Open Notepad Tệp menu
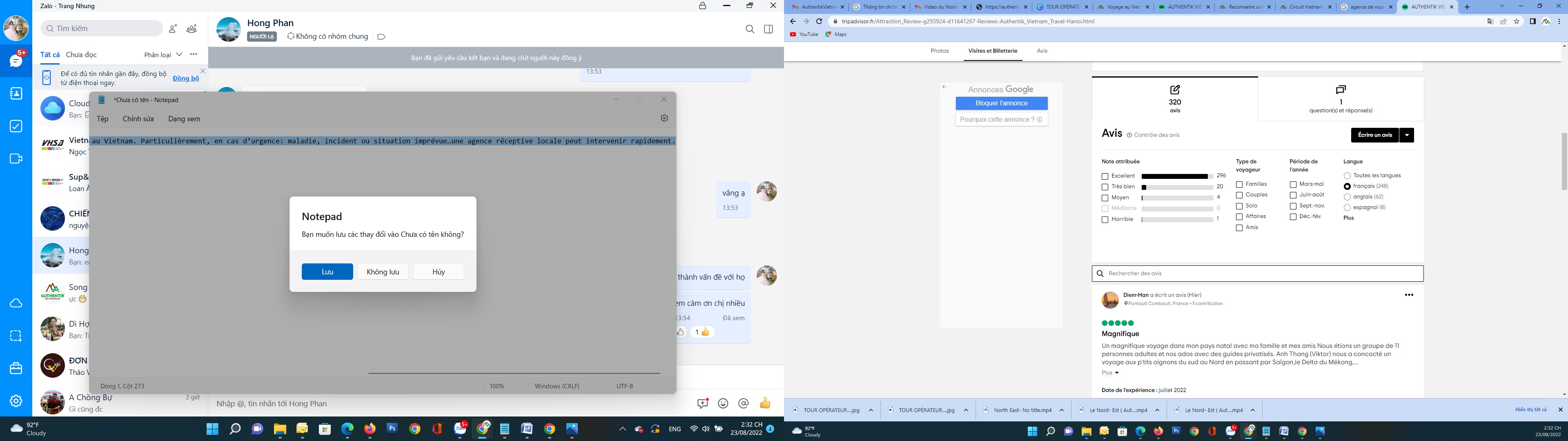This screenshot has height=441, width=1568. point(103,119)
